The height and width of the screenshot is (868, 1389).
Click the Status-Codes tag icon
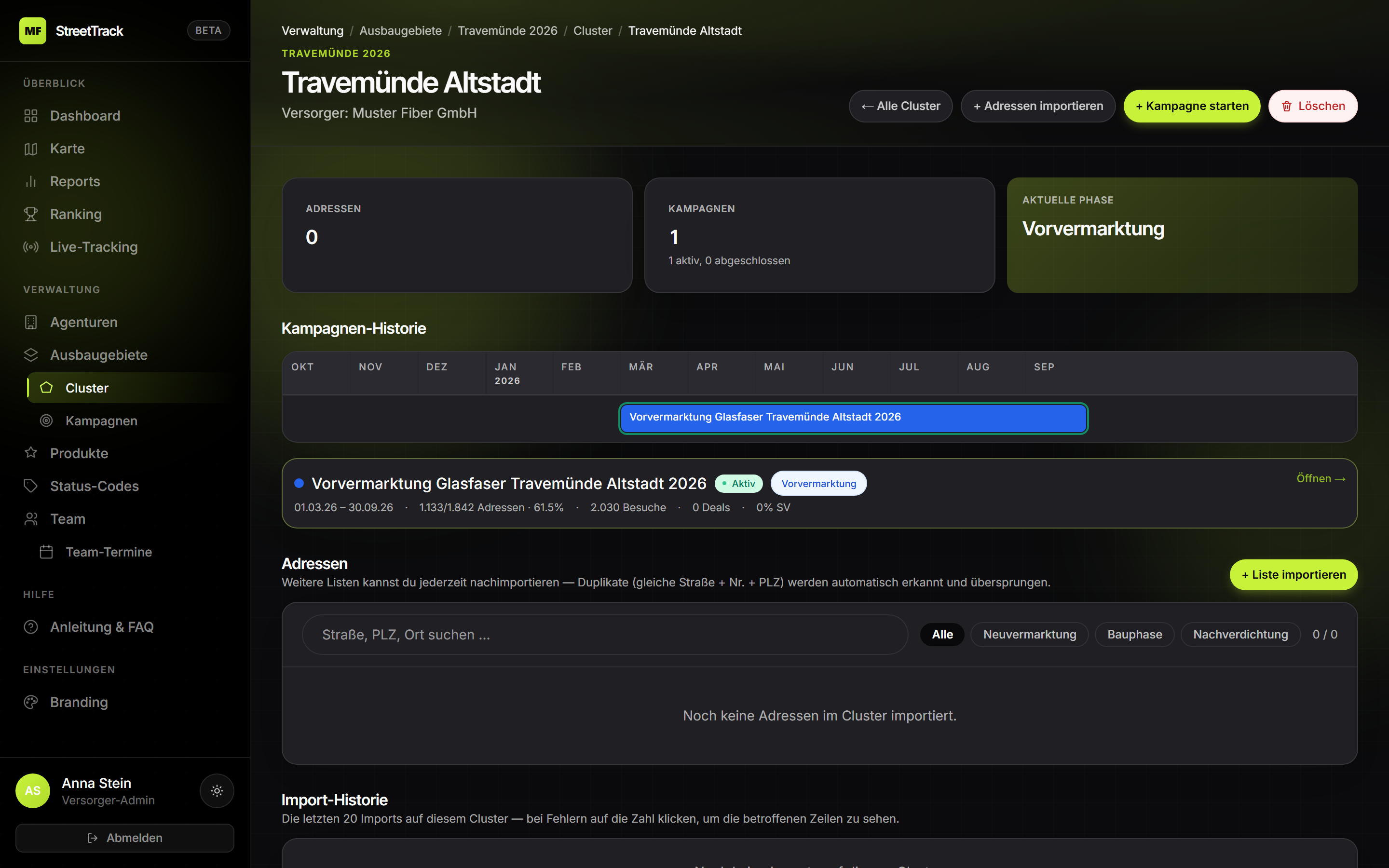coord(31,486)
